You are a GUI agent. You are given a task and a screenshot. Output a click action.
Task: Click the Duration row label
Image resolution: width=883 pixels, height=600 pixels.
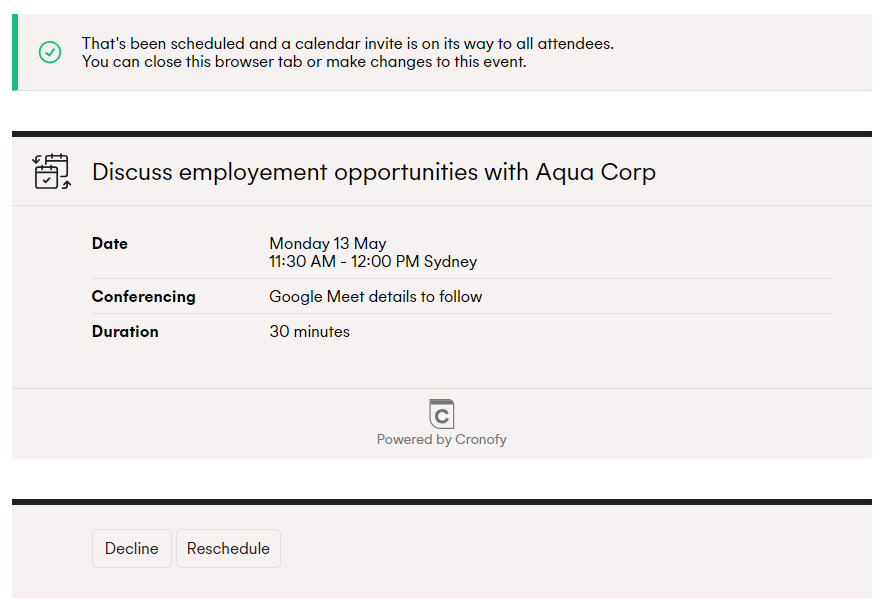click(x=125, y=331)
